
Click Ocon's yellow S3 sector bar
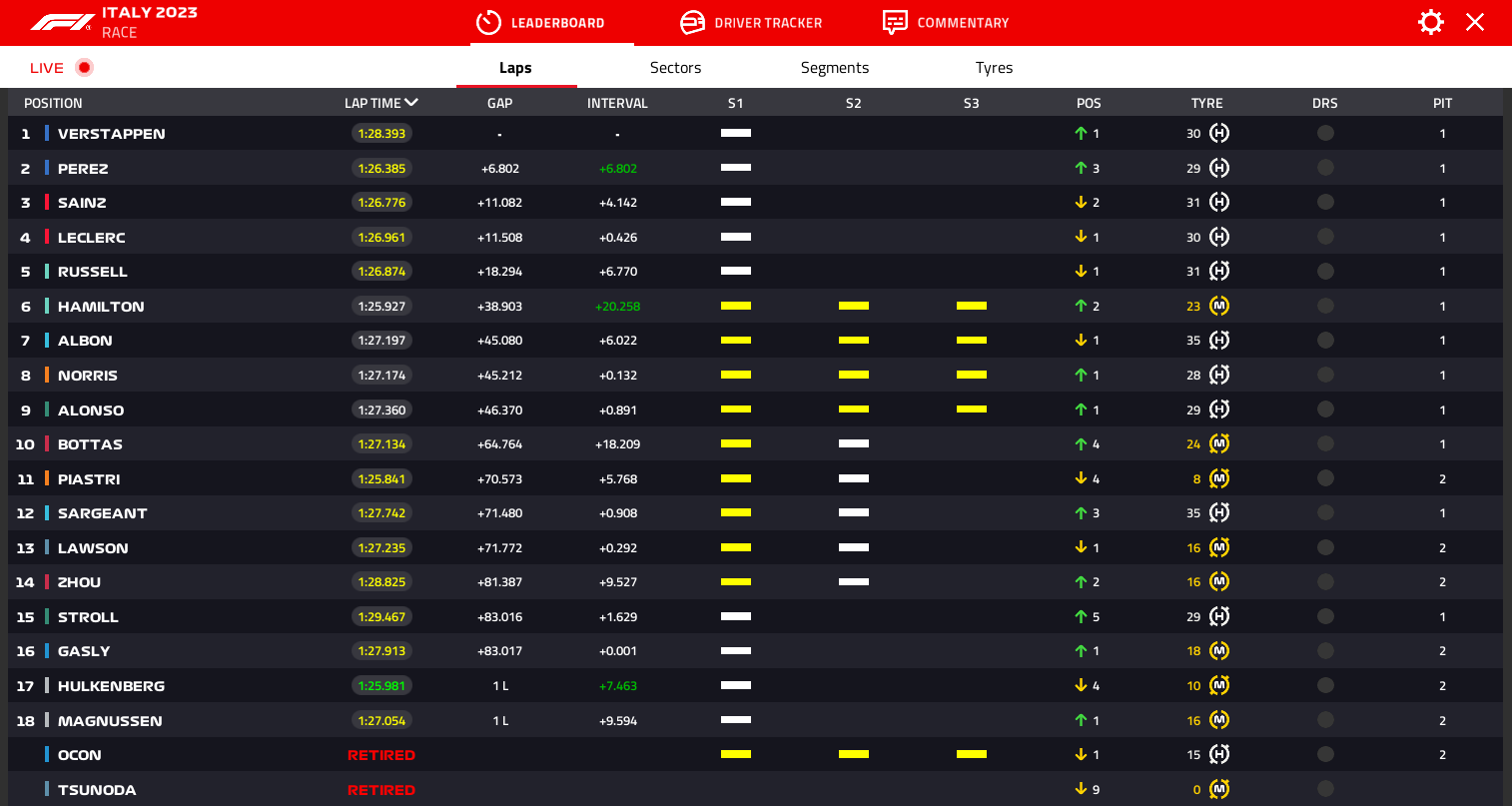point(972,754)
